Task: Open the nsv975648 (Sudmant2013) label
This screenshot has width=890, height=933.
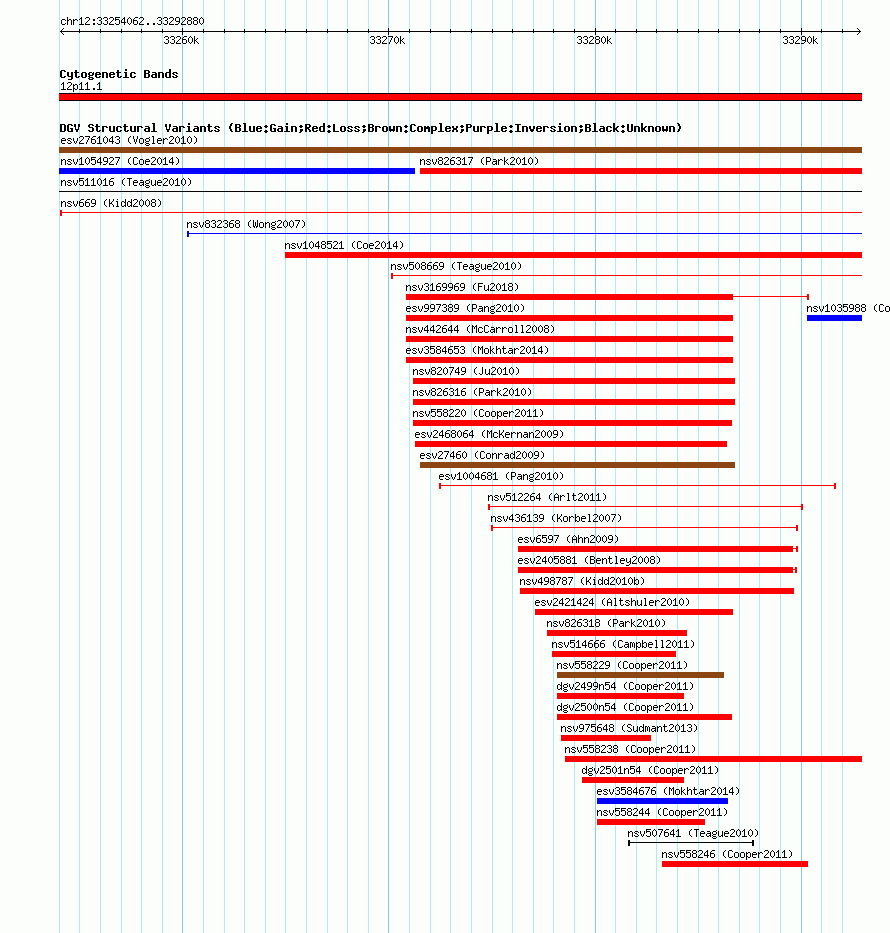Action: (x=629, y=728)
